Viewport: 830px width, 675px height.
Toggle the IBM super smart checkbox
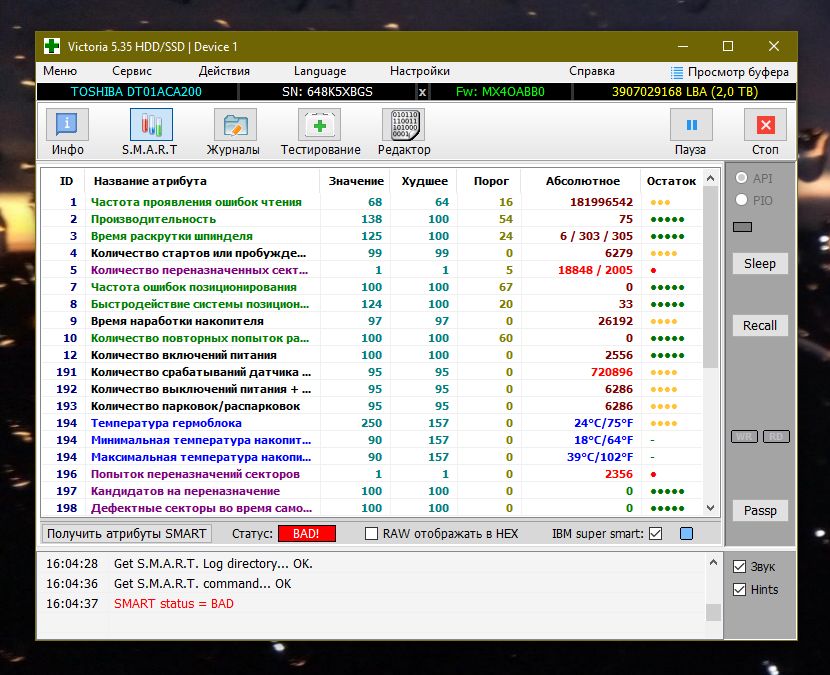pos(655,533)
